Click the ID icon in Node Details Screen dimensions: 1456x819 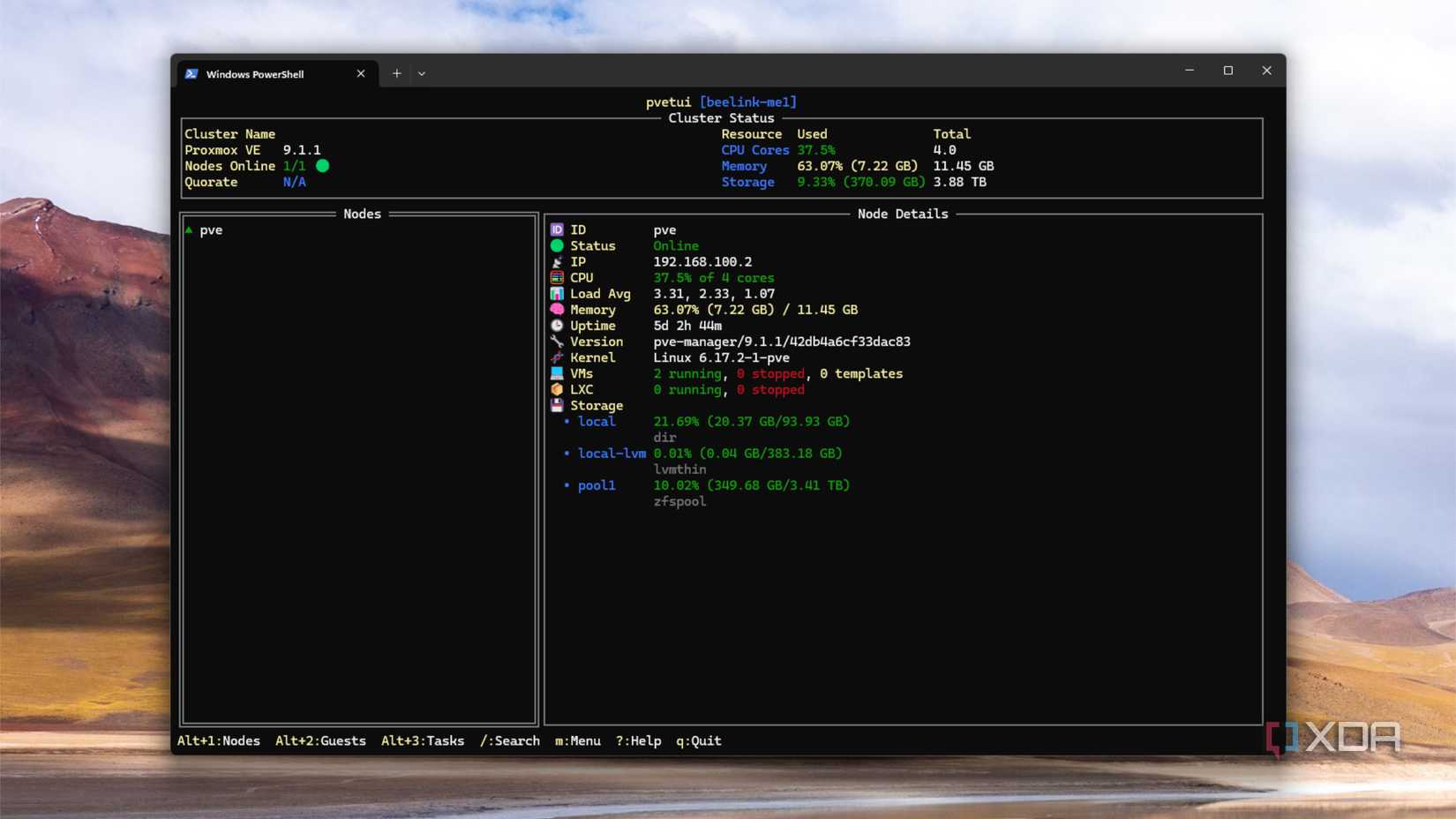pos(557,229)
